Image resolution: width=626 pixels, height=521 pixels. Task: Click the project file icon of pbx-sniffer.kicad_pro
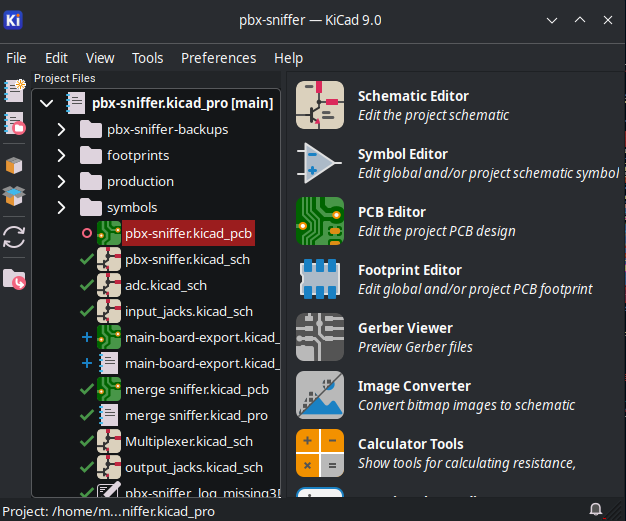75,103
